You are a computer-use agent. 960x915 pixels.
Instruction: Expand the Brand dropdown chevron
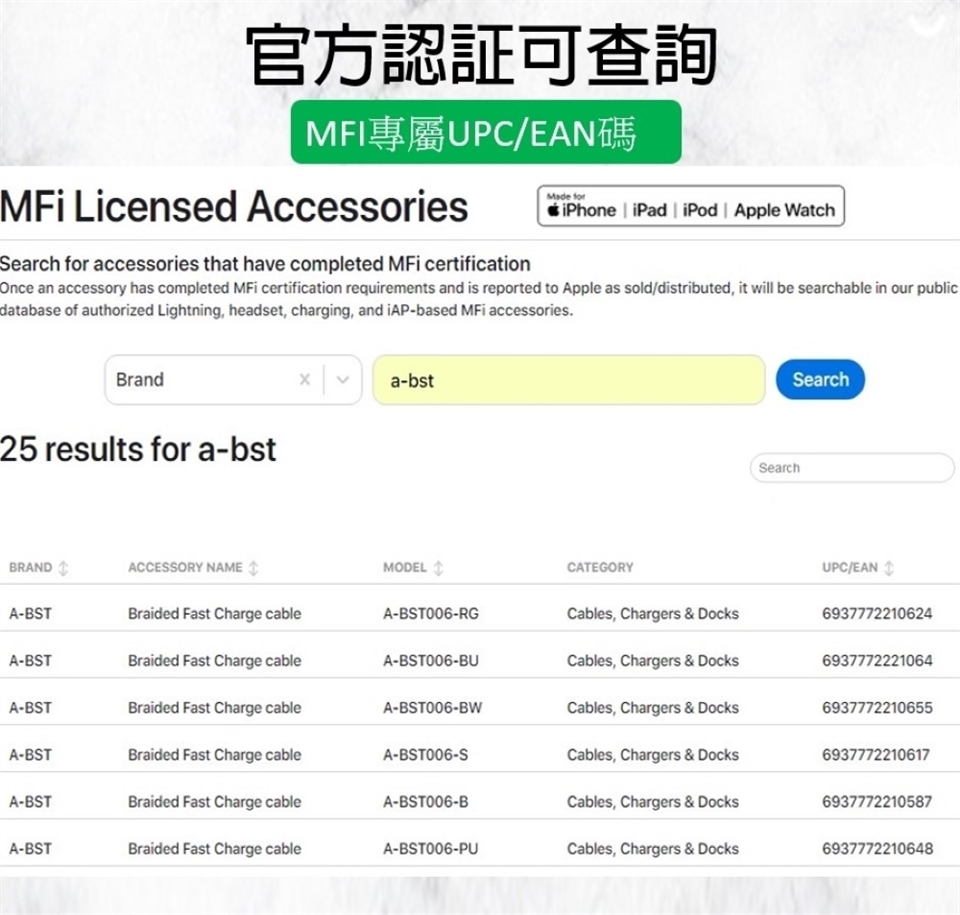click(343, 380)
